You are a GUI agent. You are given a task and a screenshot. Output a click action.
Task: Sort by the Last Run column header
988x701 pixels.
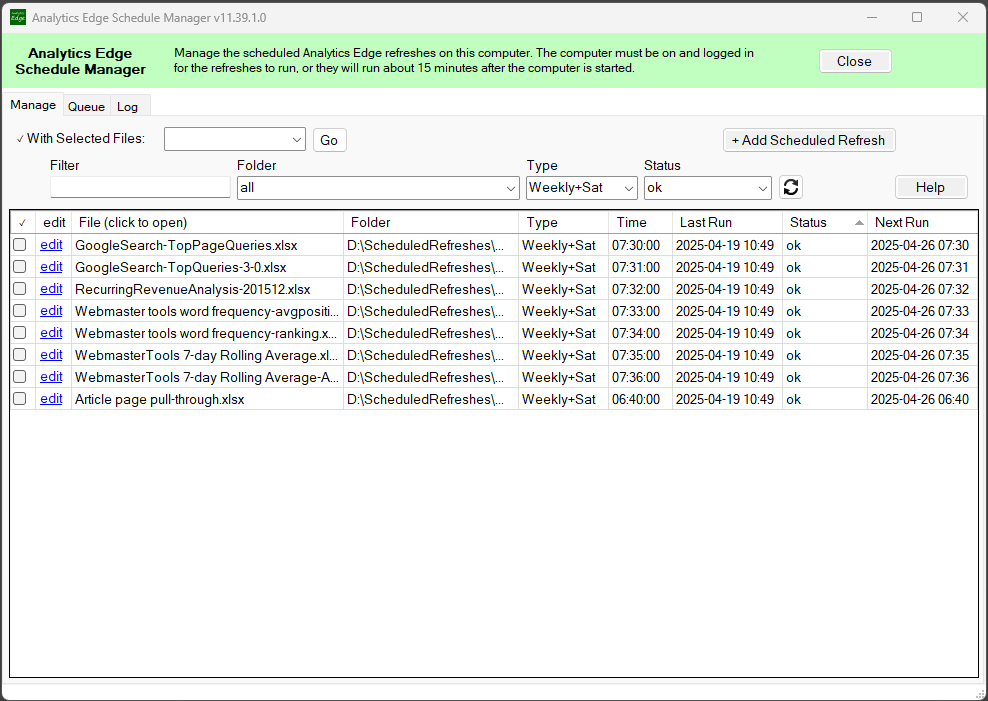click(x=727, y=222)
